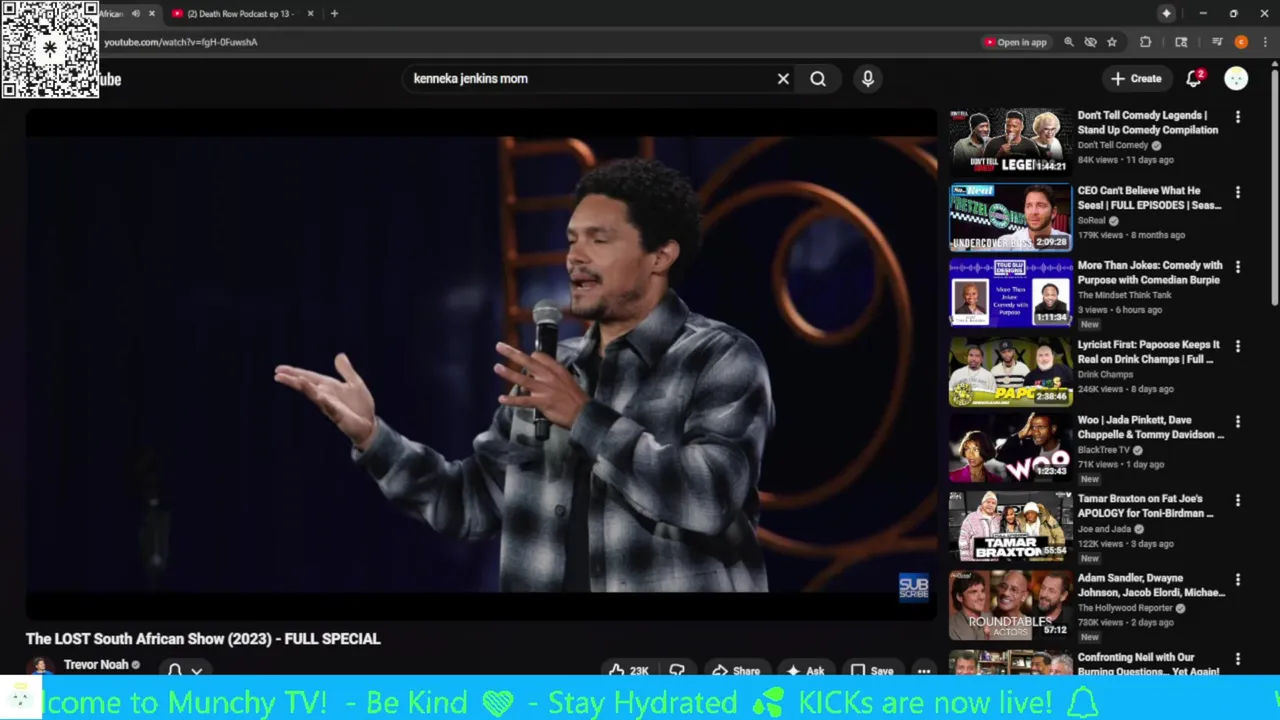The height and width of the screenshot is (720, 1280).
Task: Visit the Drink Champs channel
Action: (1106, 374)
